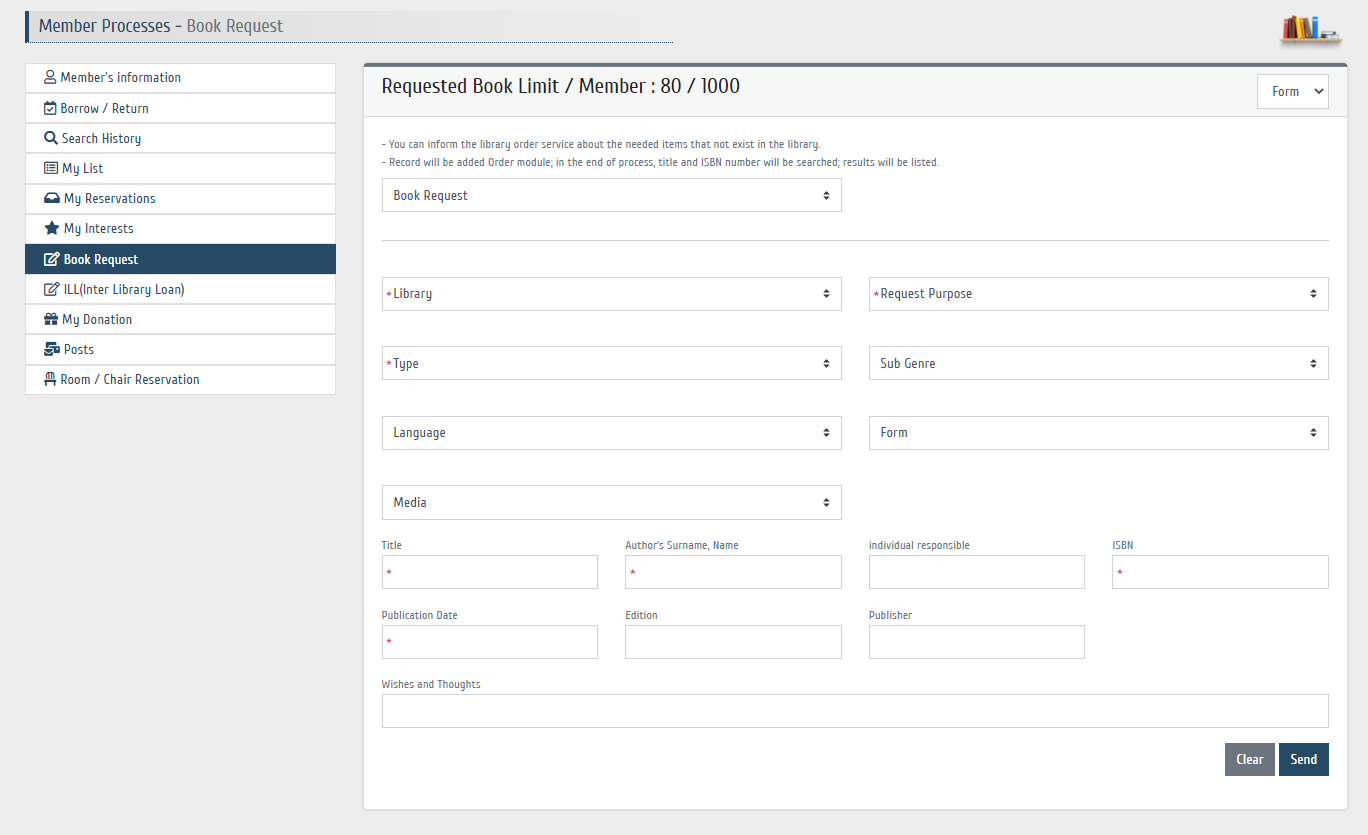Open the Book Request type dropdown
The height and width of the screenshot is (835, 1368).
click(611, 195)
